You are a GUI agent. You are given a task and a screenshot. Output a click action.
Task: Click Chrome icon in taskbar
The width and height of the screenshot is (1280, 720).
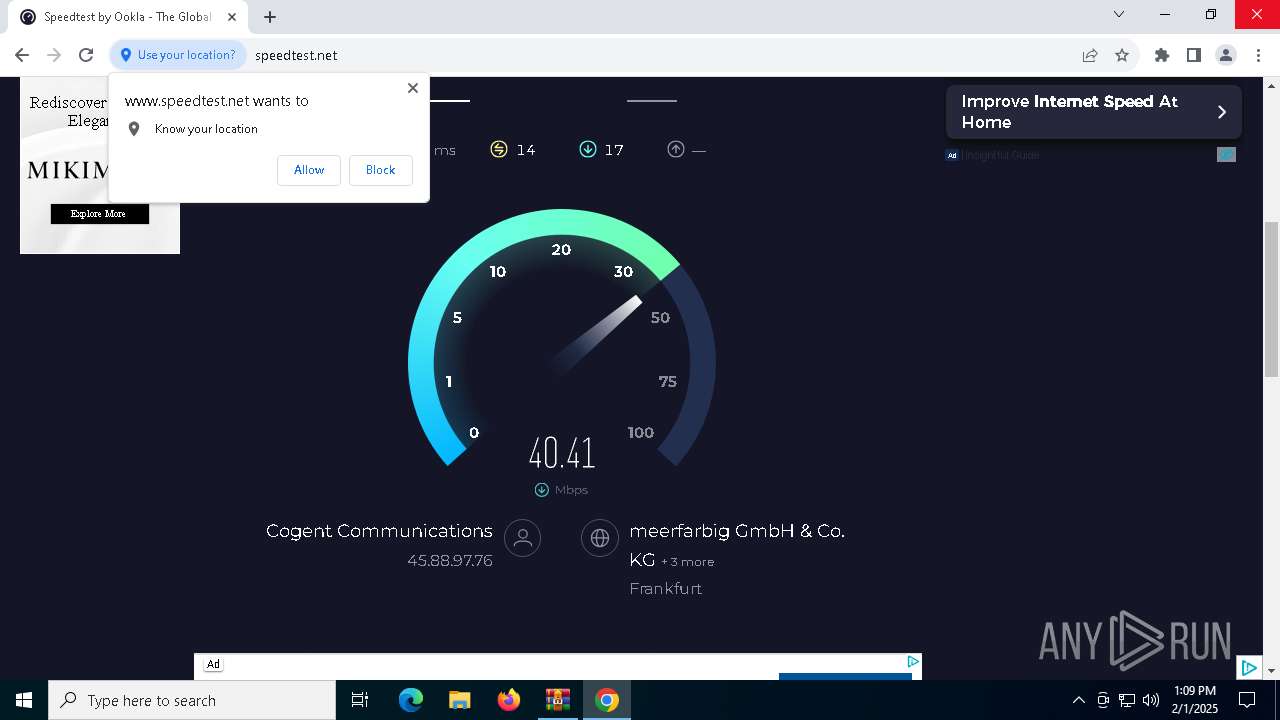(x=606, y=700)
